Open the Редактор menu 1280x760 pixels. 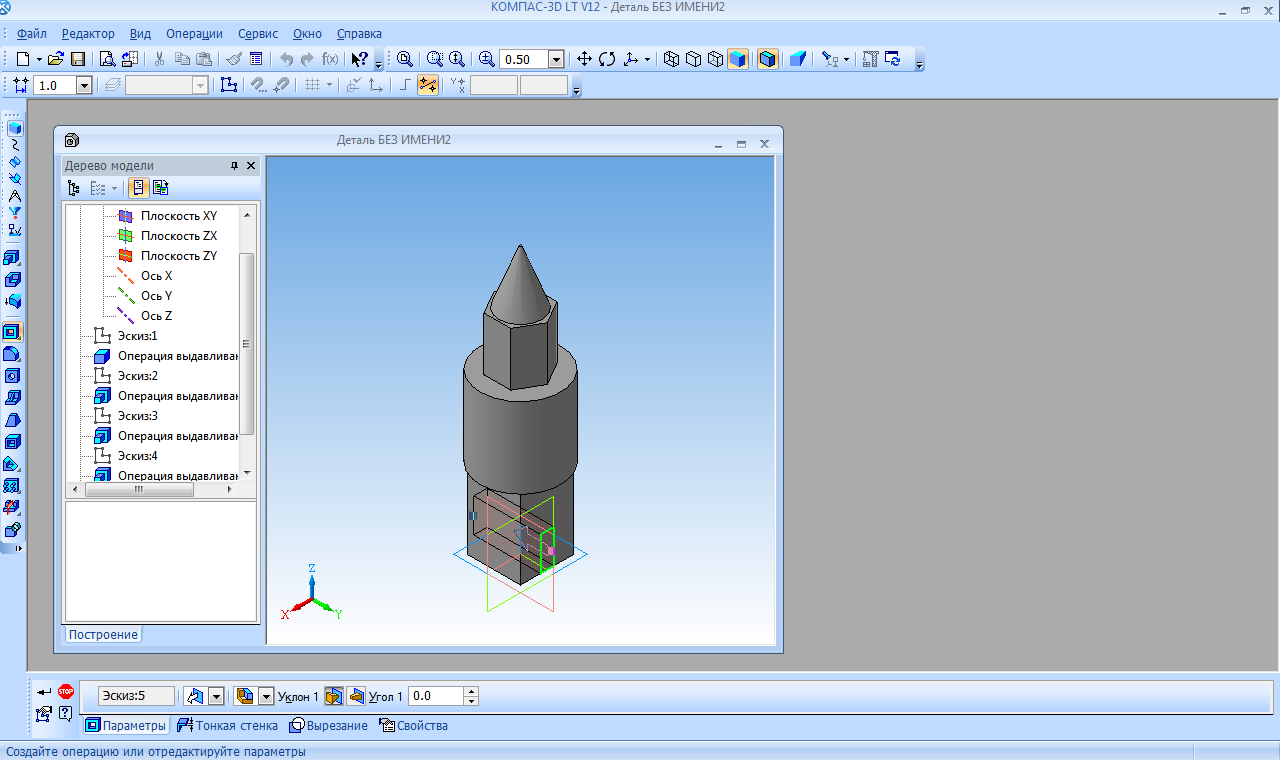click(88, 33)
